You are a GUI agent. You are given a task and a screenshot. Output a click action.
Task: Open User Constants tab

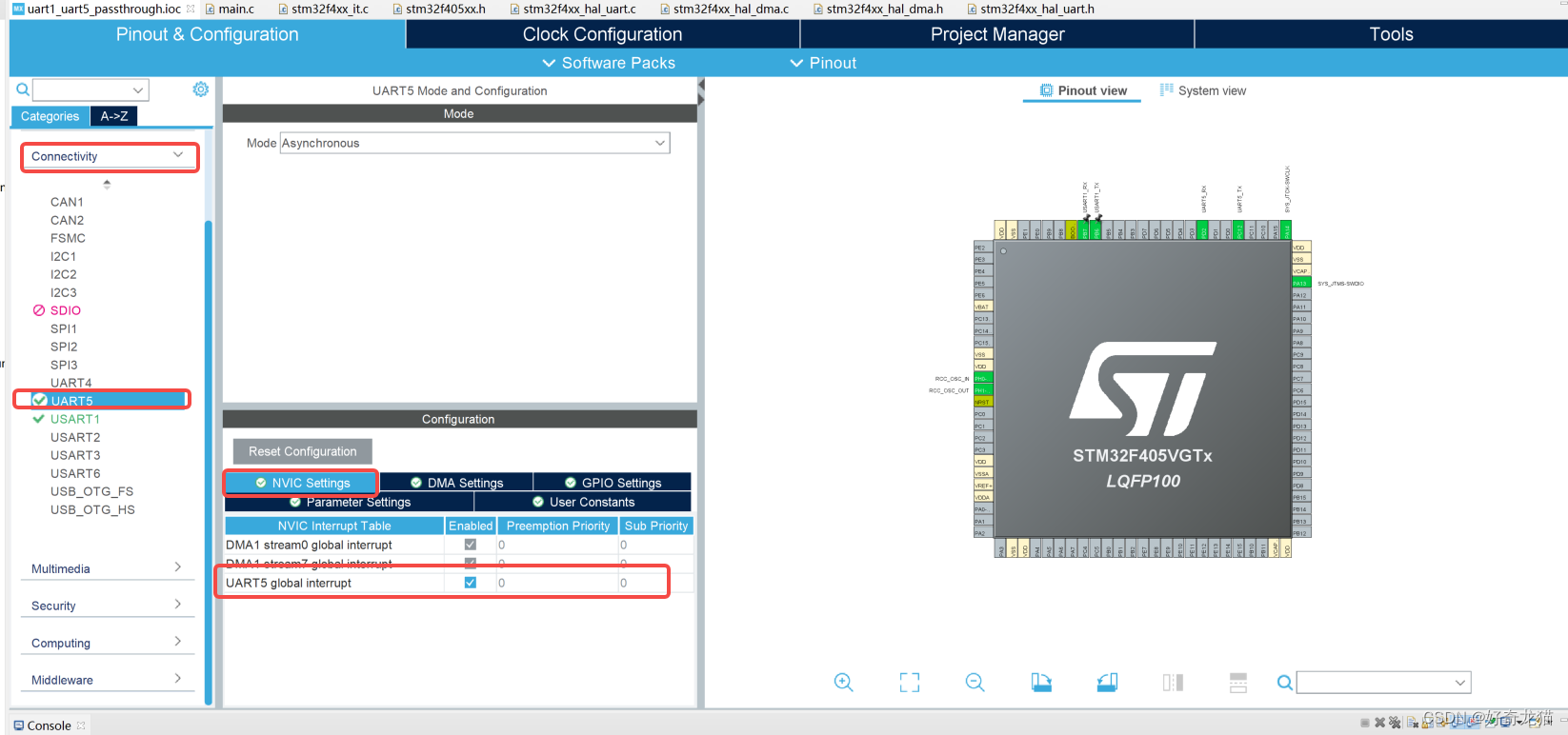click(x=583, y=502)
